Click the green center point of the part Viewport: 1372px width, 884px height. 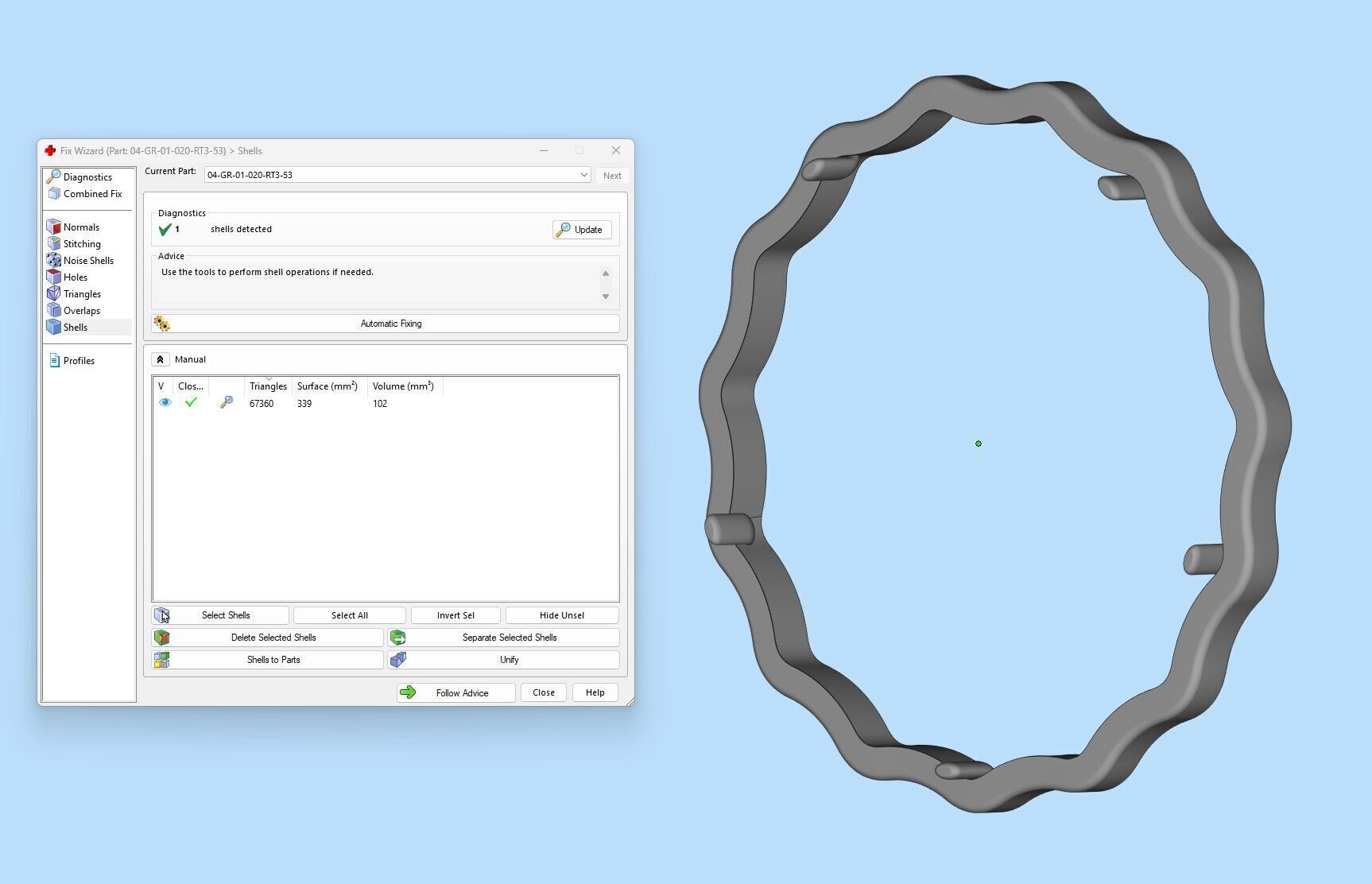(979, 444)
